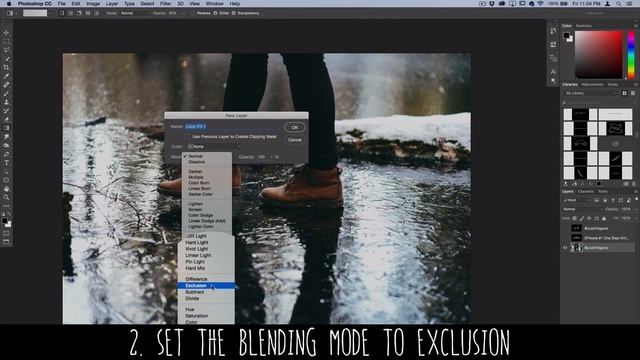Choose the Linear Gradient style icon
This screenshot has width=640, height=360.
coord(62,13)
